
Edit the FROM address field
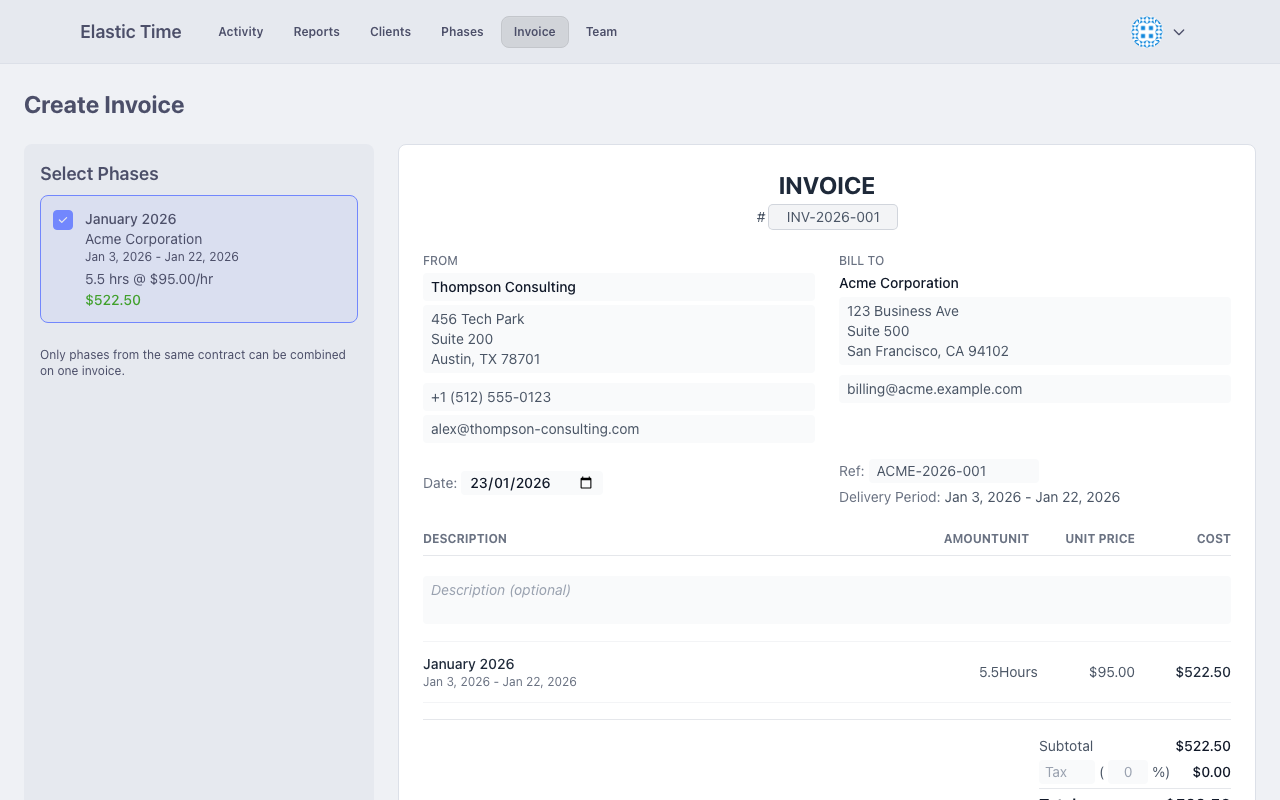(x=618, y=338)
